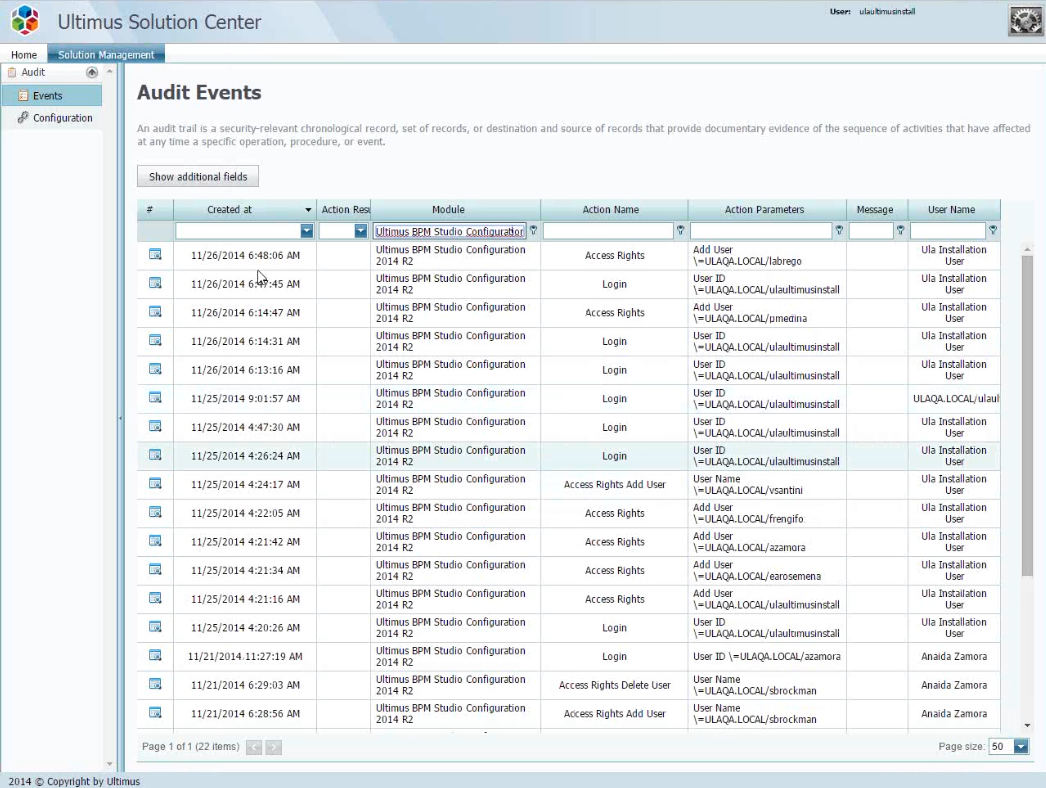
Task: Go to the next page arrow
Action: 274,747
